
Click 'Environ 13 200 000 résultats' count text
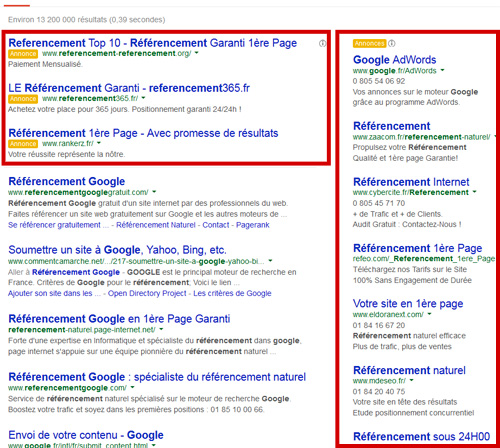(x=87, y=20)
